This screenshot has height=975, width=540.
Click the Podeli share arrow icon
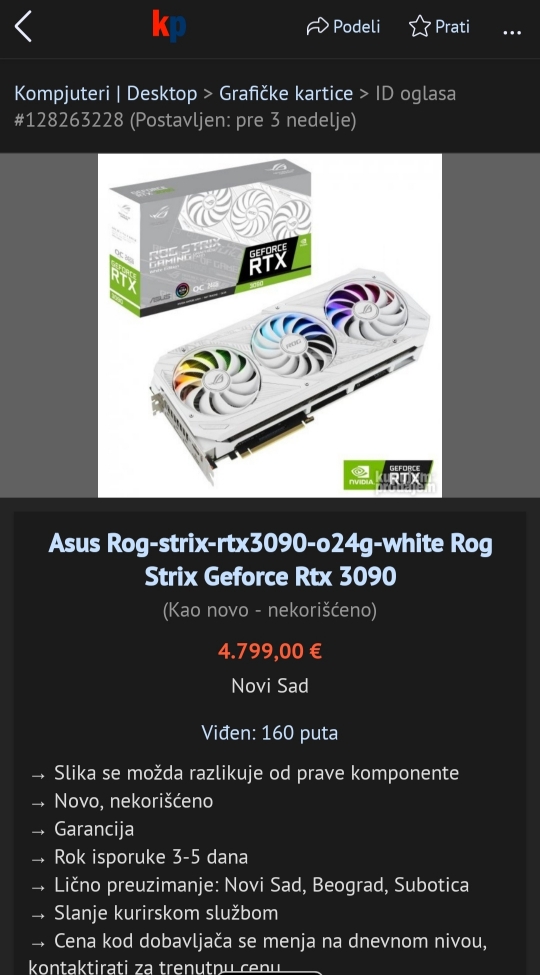pos(318,27)
